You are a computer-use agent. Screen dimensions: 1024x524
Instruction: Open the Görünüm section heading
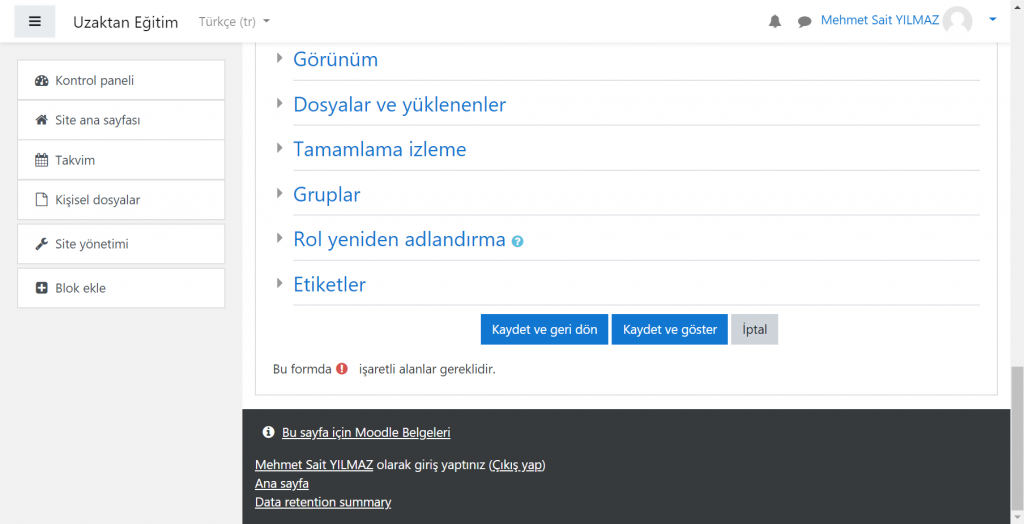coord(336,59)
